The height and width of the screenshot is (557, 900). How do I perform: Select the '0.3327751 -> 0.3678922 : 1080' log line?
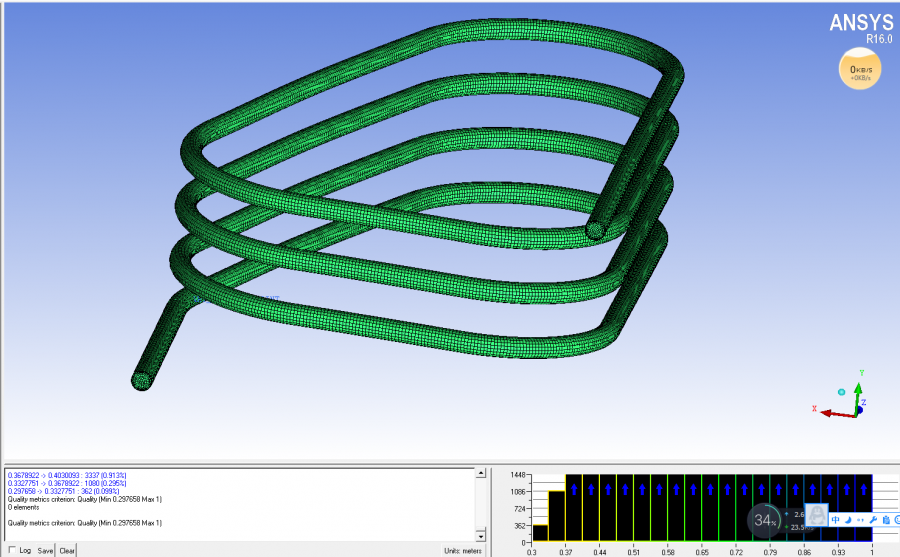point(67,483)
